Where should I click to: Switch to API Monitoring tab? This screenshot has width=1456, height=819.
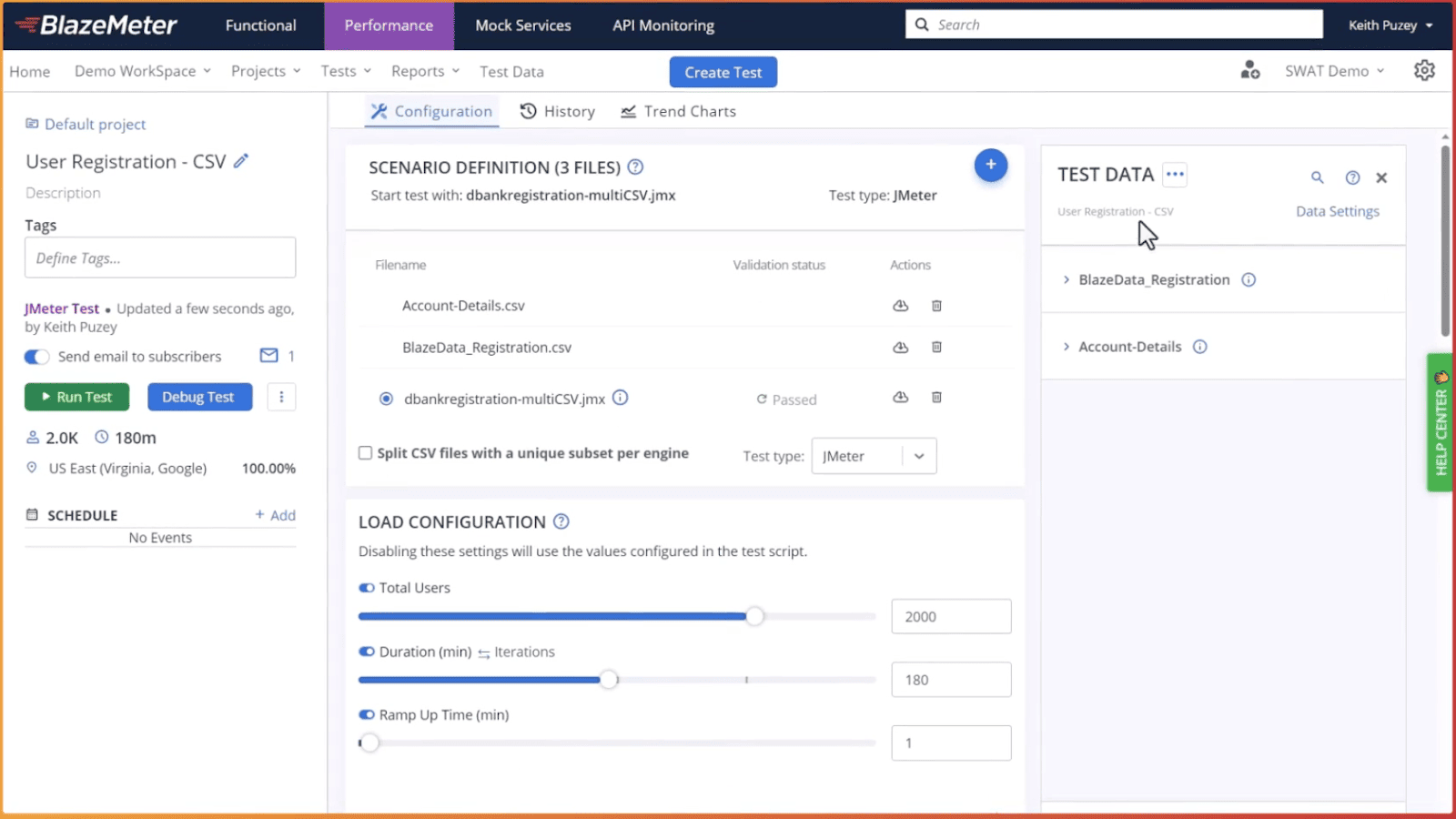click(x=663, y=25)
